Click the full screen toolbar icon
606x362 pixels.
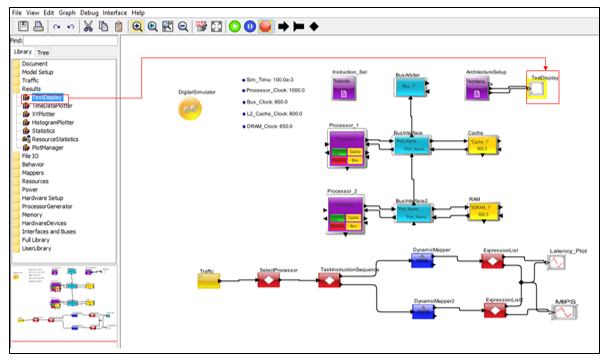(216, 26)
